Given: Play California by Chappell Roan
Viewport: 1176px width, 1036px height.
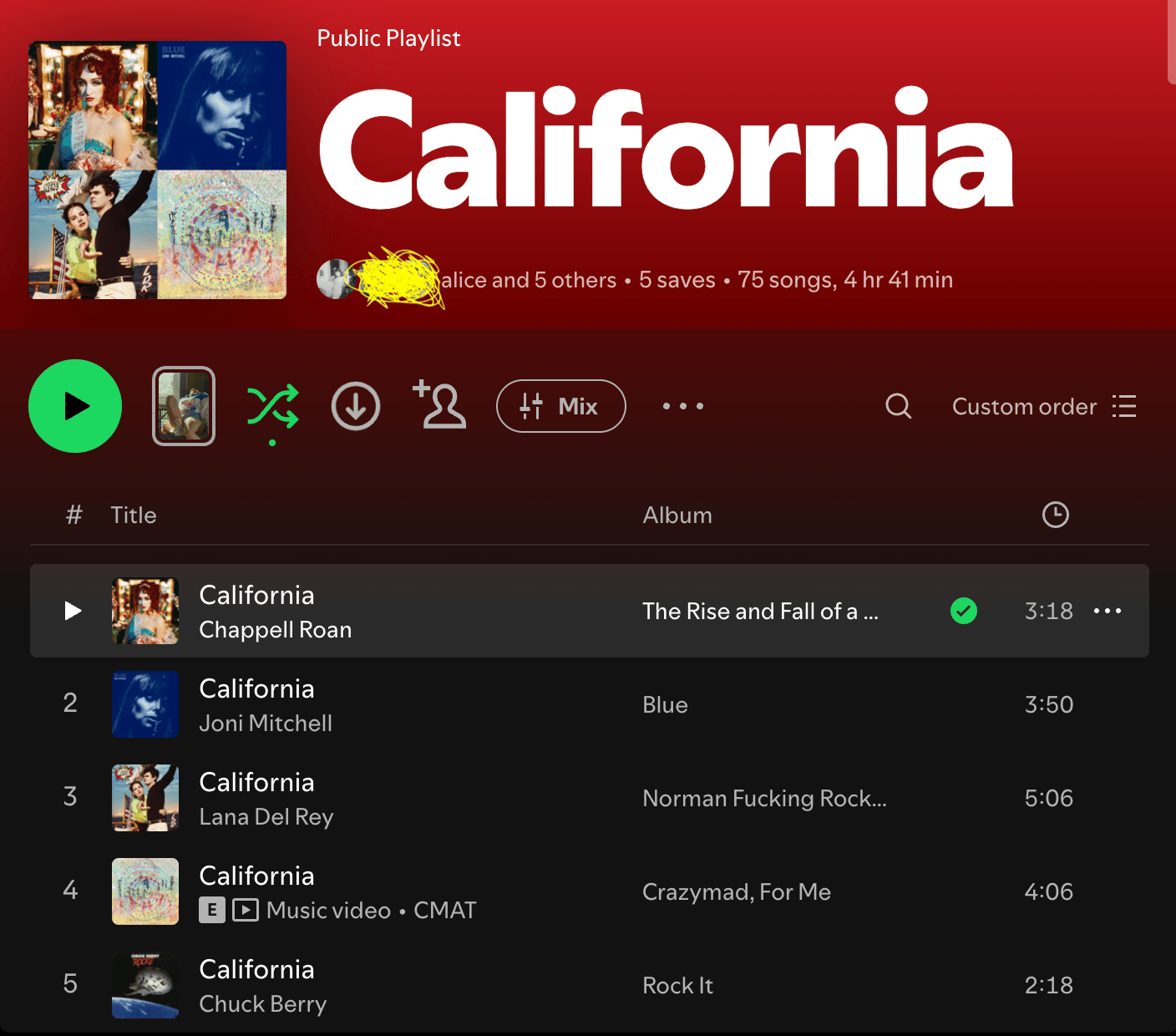Looking at the screenshot, I should [x=73, y=611].
